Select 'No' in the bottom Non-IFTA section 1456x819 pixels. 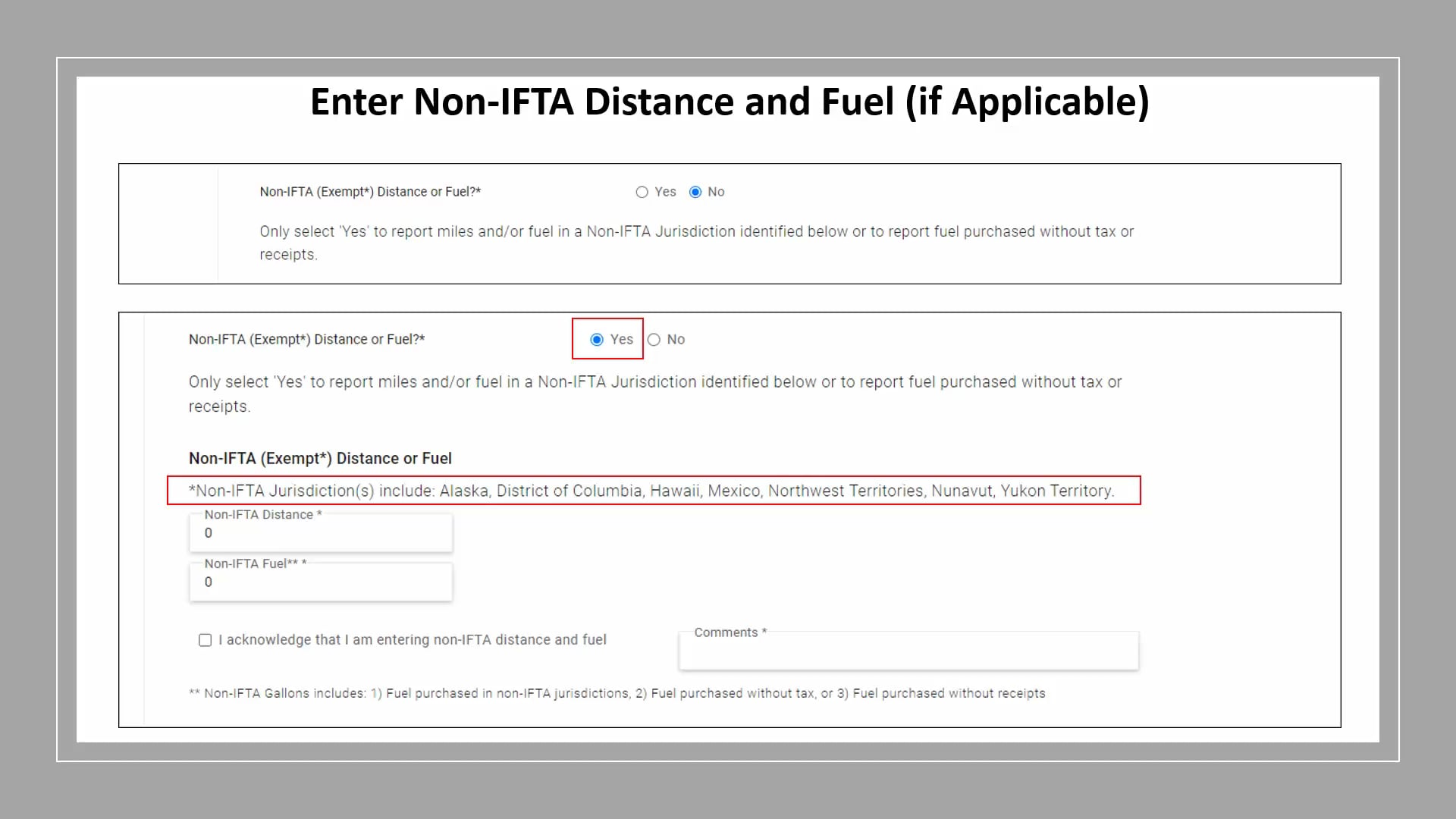pyautogui.click(x=654, y=340)
